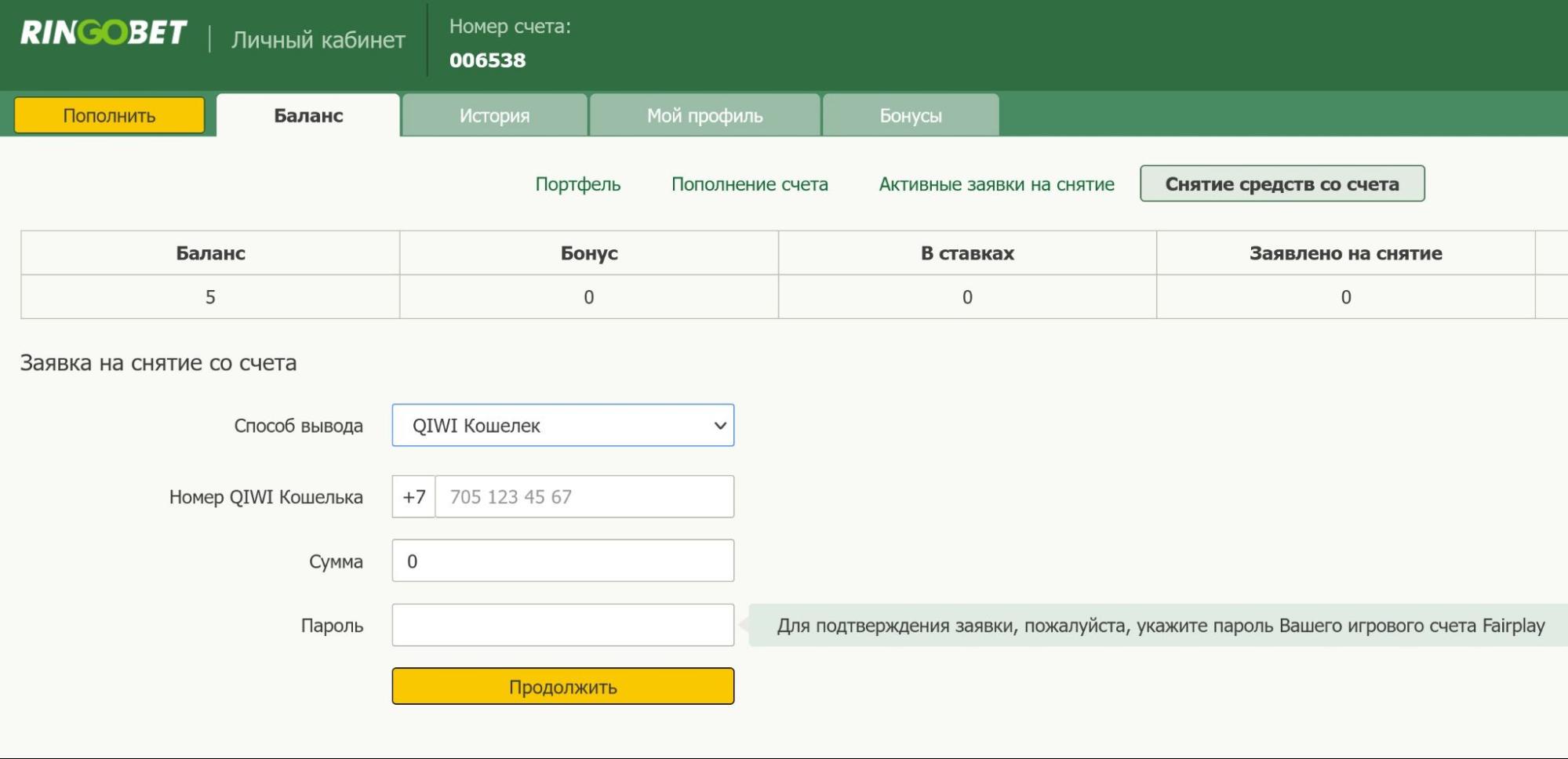This screenshot has height=759, width=1568.
Task: Click the Заявлено на снятие header
Action: (1346, 252)
